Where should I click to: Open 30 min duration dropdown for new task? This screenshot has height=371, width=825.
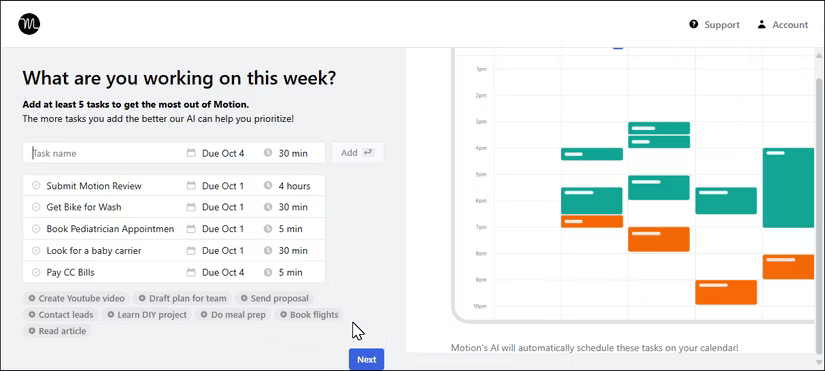[x=286, y=153]
